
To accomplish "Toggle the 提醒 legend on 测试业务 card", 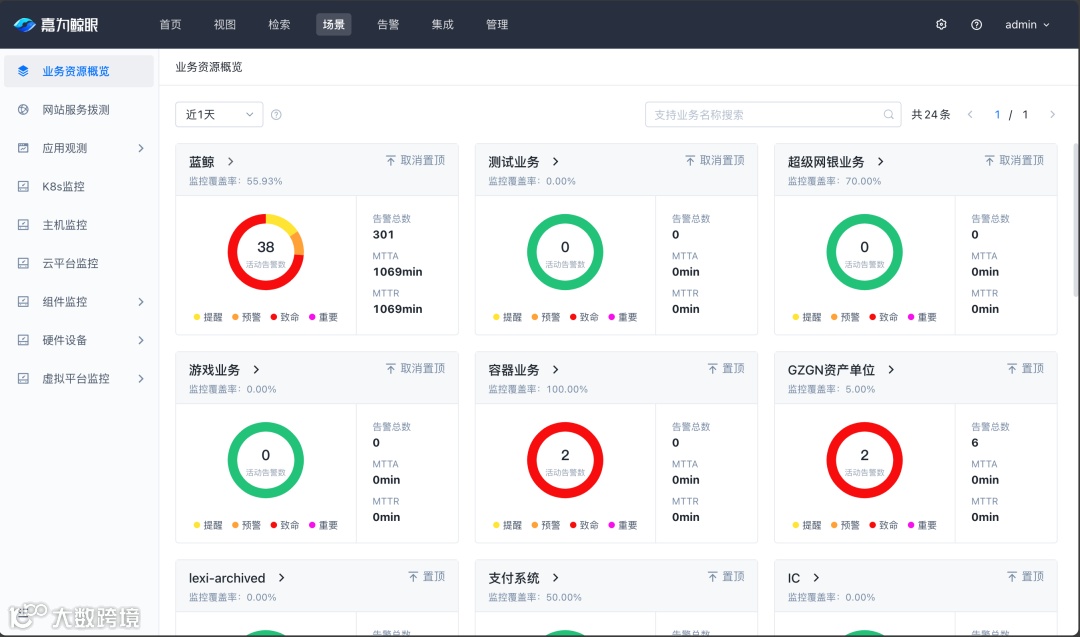I will (508, 317).
